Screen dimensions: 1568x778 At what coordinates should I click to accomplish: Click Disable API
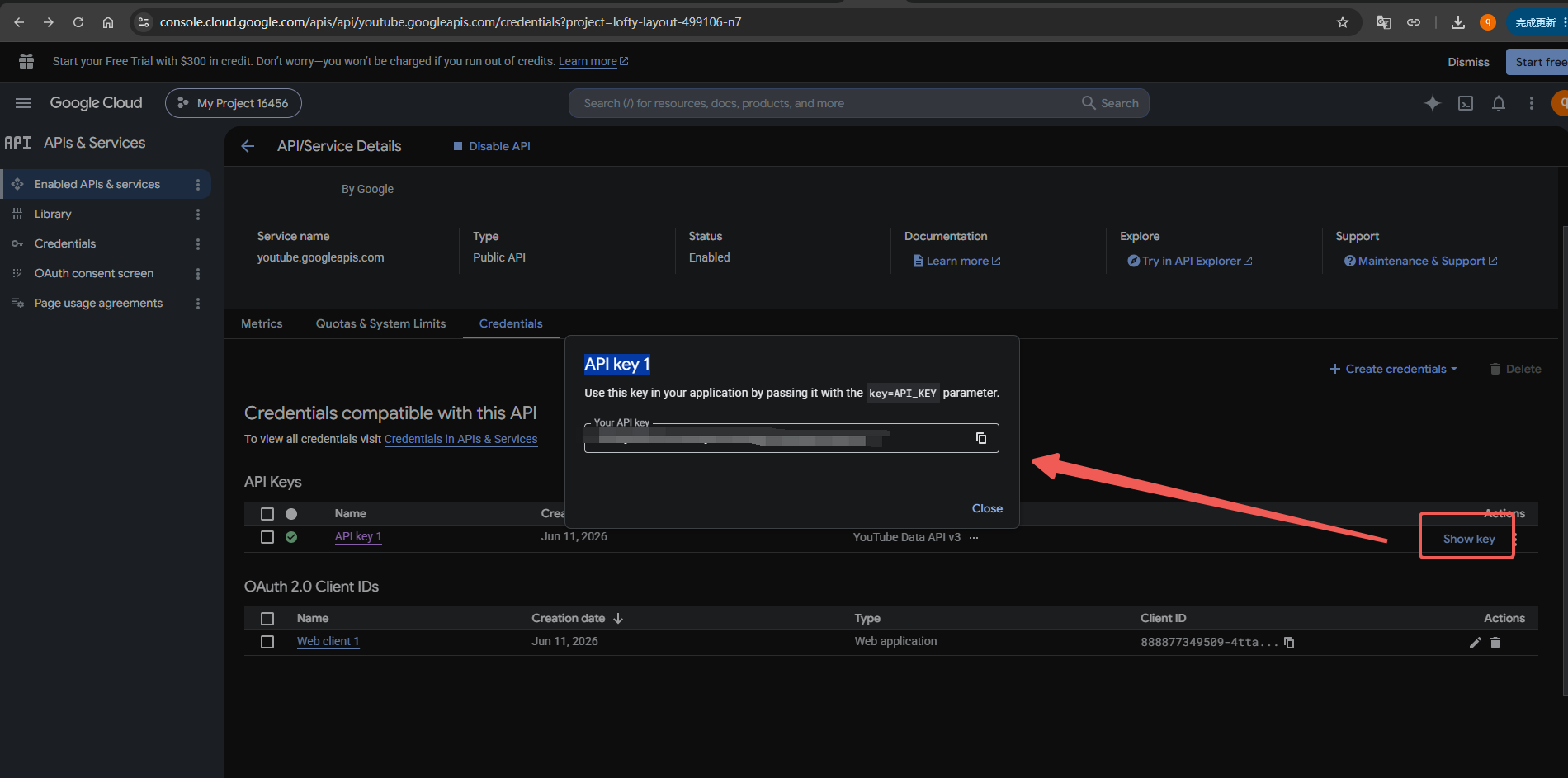492,146
